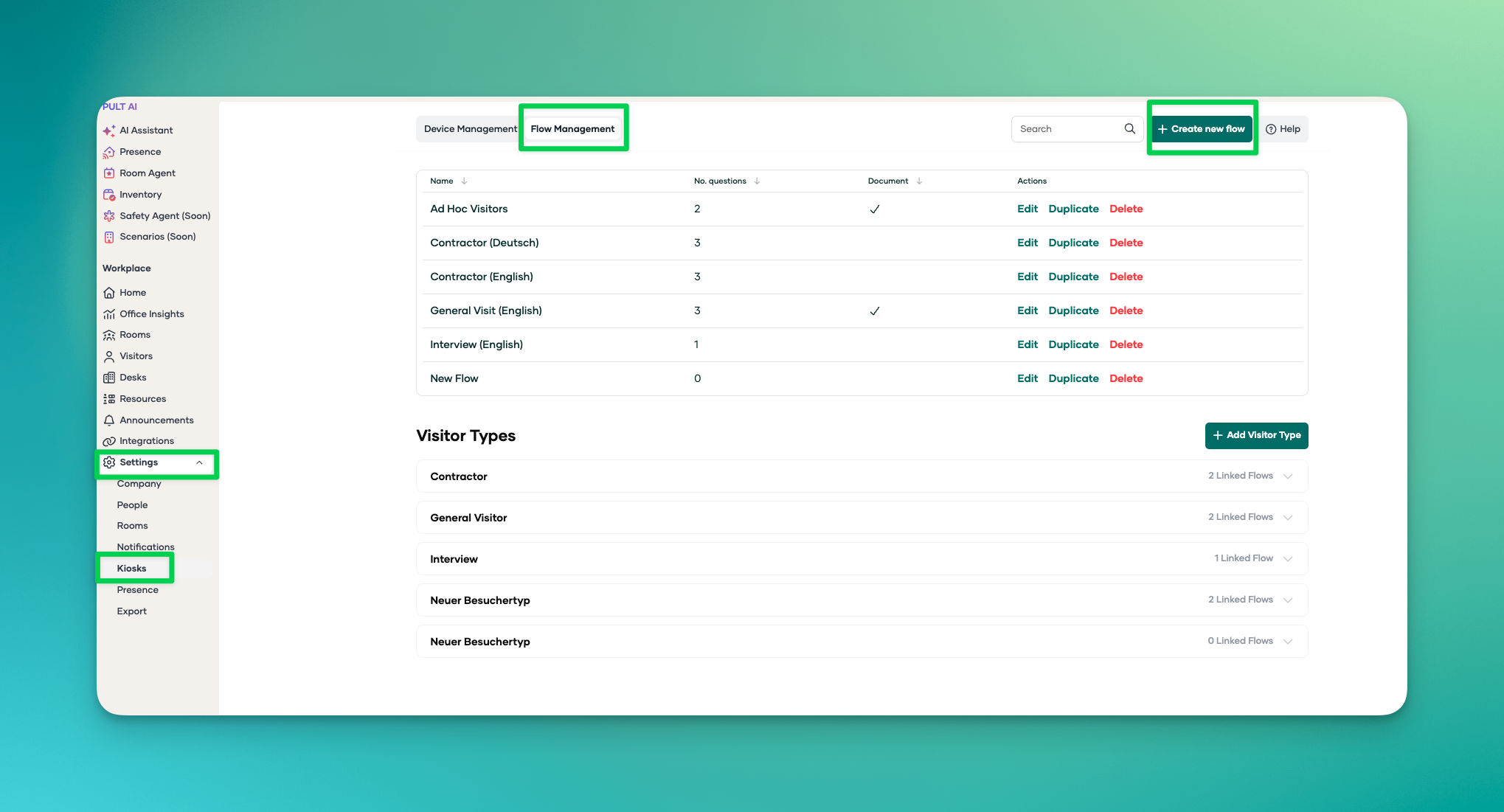The image size is (1504, 812).
Task: Click the AI Assistant sparkle icon
Action: [x=109, y=131]
